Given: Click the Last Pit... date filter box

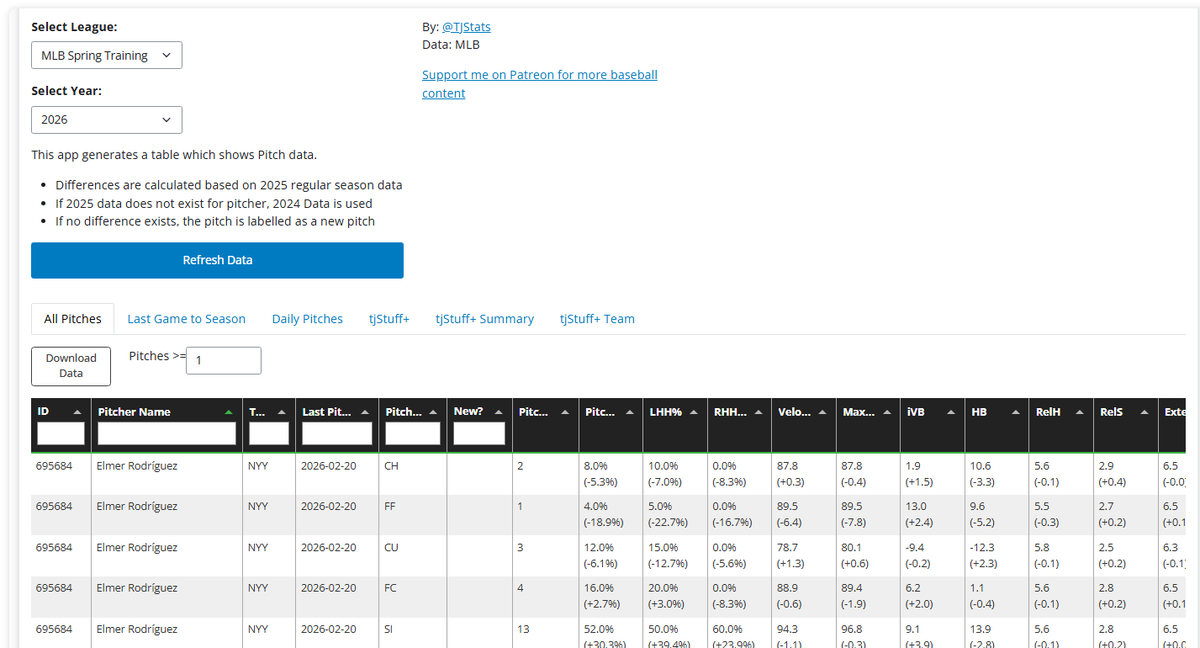Looking at the screenshot, I should coord(337,433).
